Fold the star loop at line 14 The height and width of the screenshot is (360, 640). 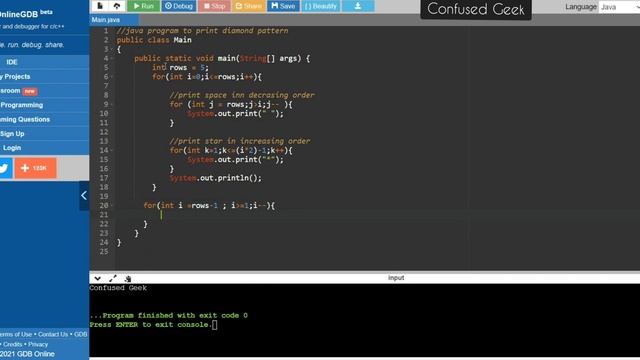(x=112, y=150)
